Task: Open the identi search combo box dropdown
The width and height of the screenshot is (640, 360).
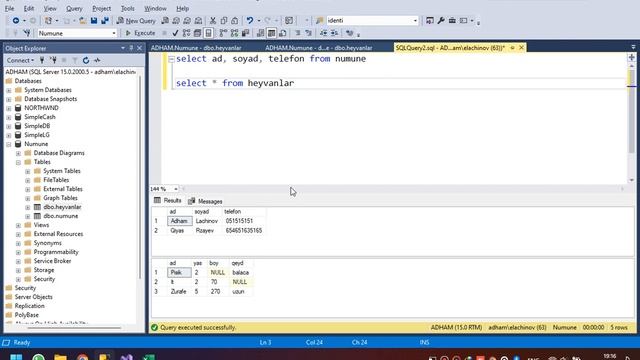Action: (x=415, y=20)
